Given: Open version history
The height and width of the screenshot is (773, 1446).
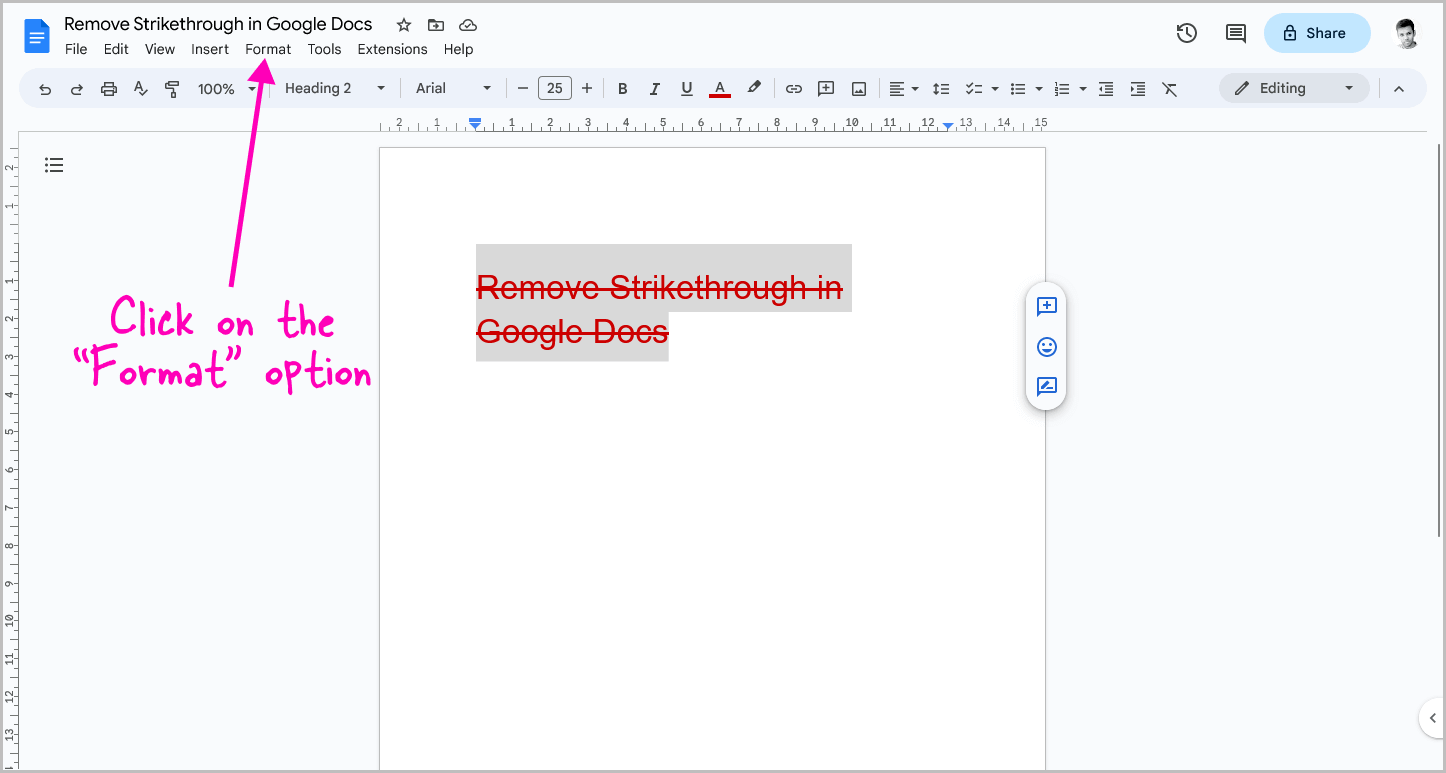Looking at the screenshot, I should (1186, 32).
